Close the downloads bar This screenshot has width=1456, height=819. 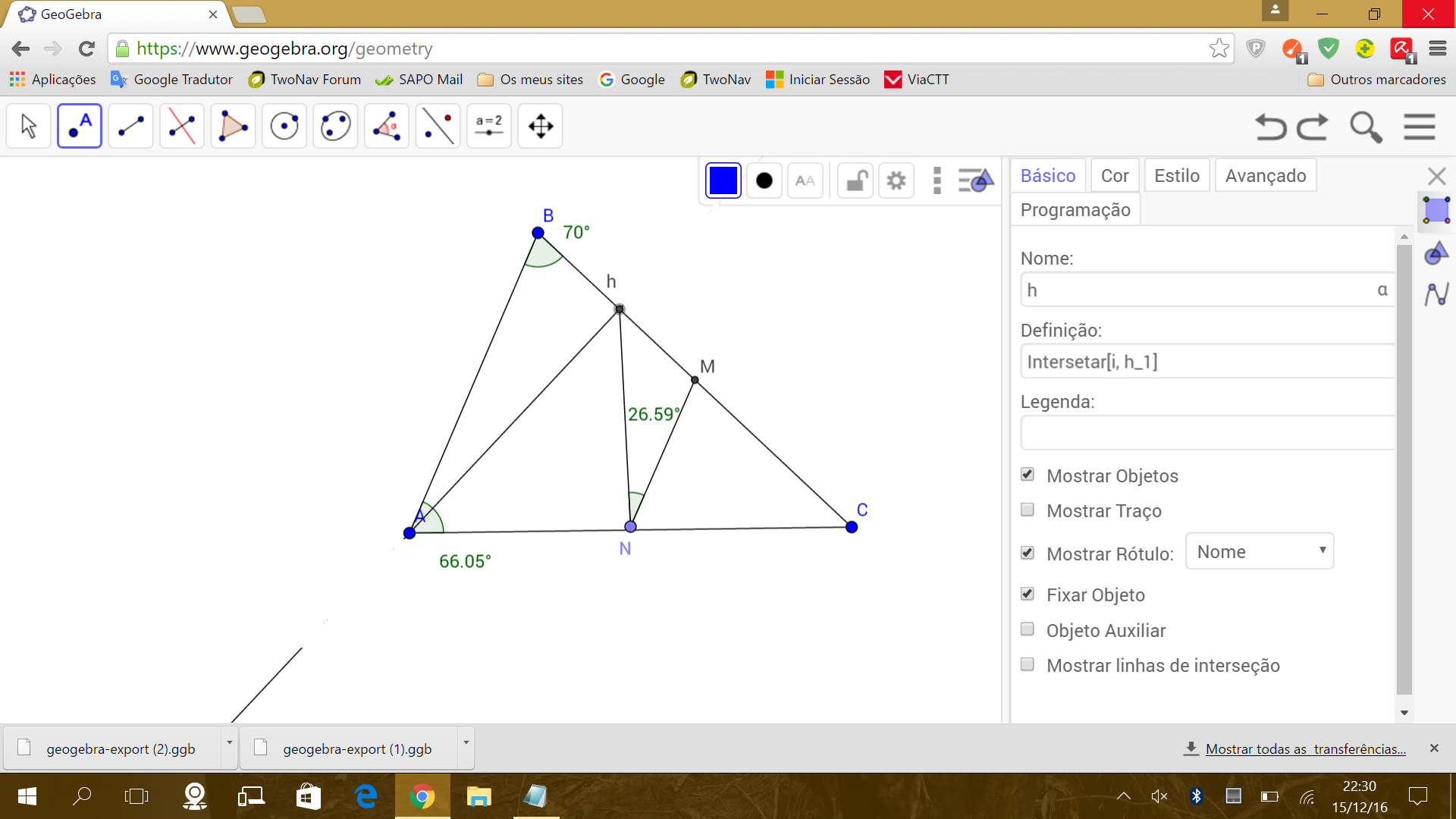pos(1434,748)
